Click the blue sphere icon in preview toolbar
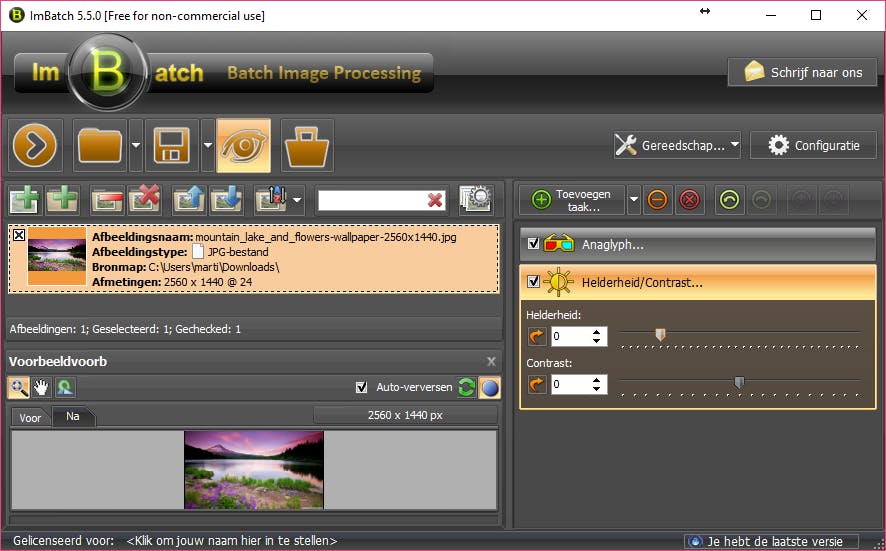Screen dimensions: 886x551 (490, 388)
